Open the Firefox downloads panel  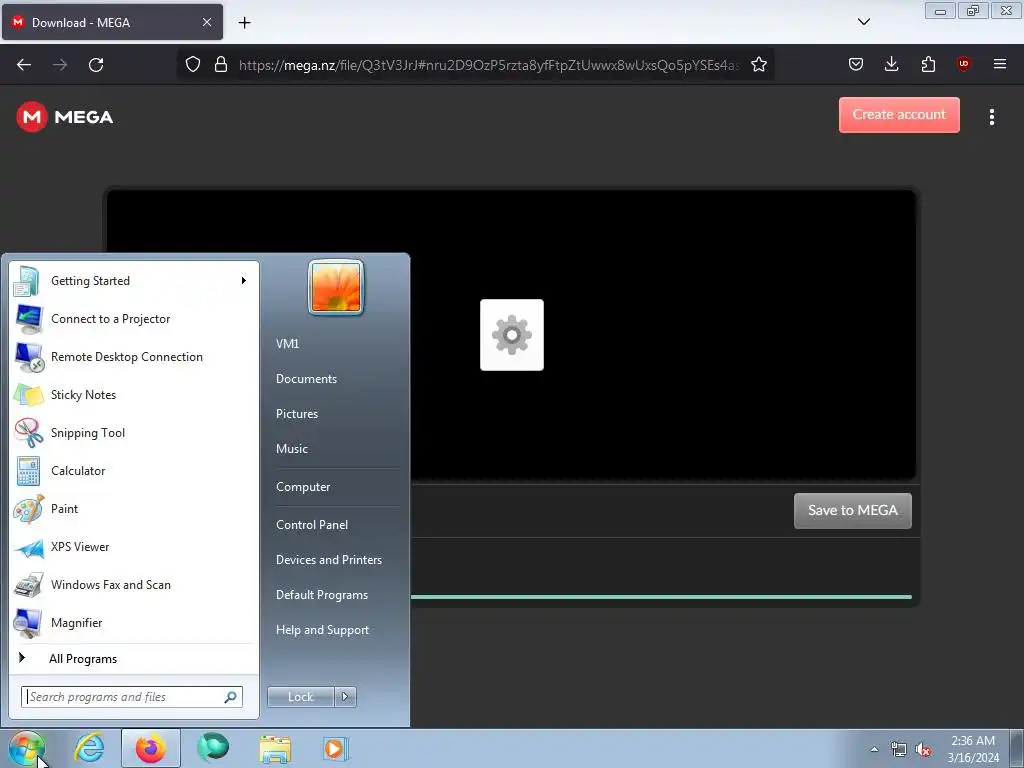pos(891,64)
